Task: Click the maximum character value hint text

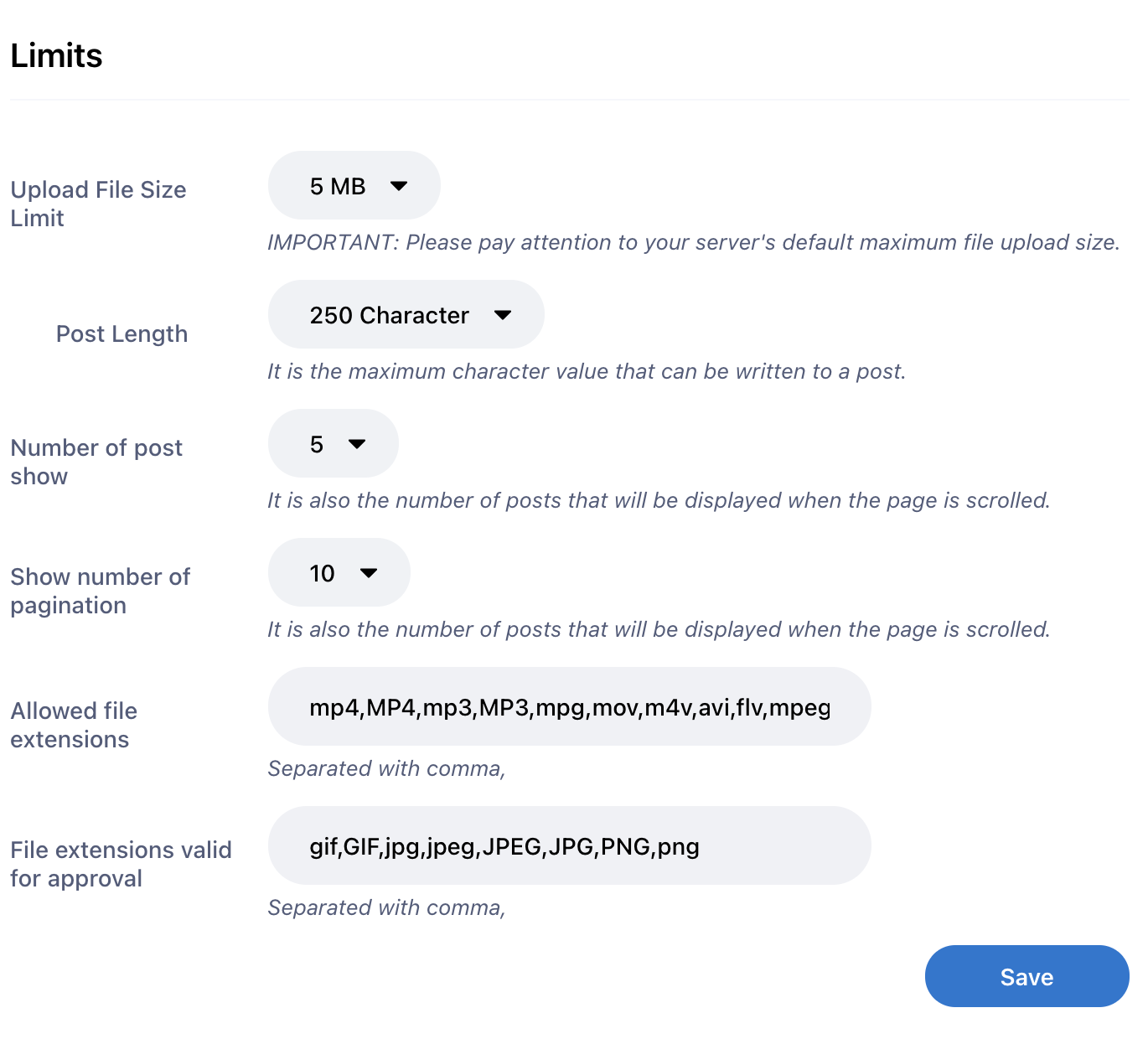Action: pos(587,371)
